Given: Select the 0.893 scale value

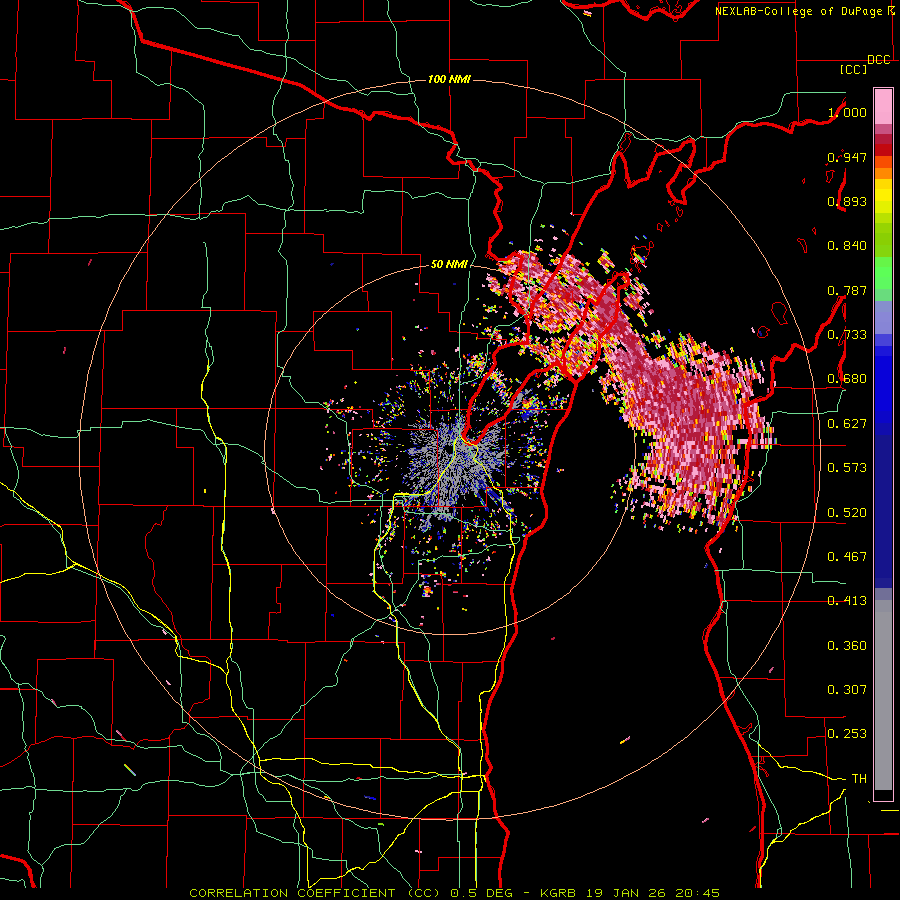Looking at the screenshot, I should coord(847,201).
